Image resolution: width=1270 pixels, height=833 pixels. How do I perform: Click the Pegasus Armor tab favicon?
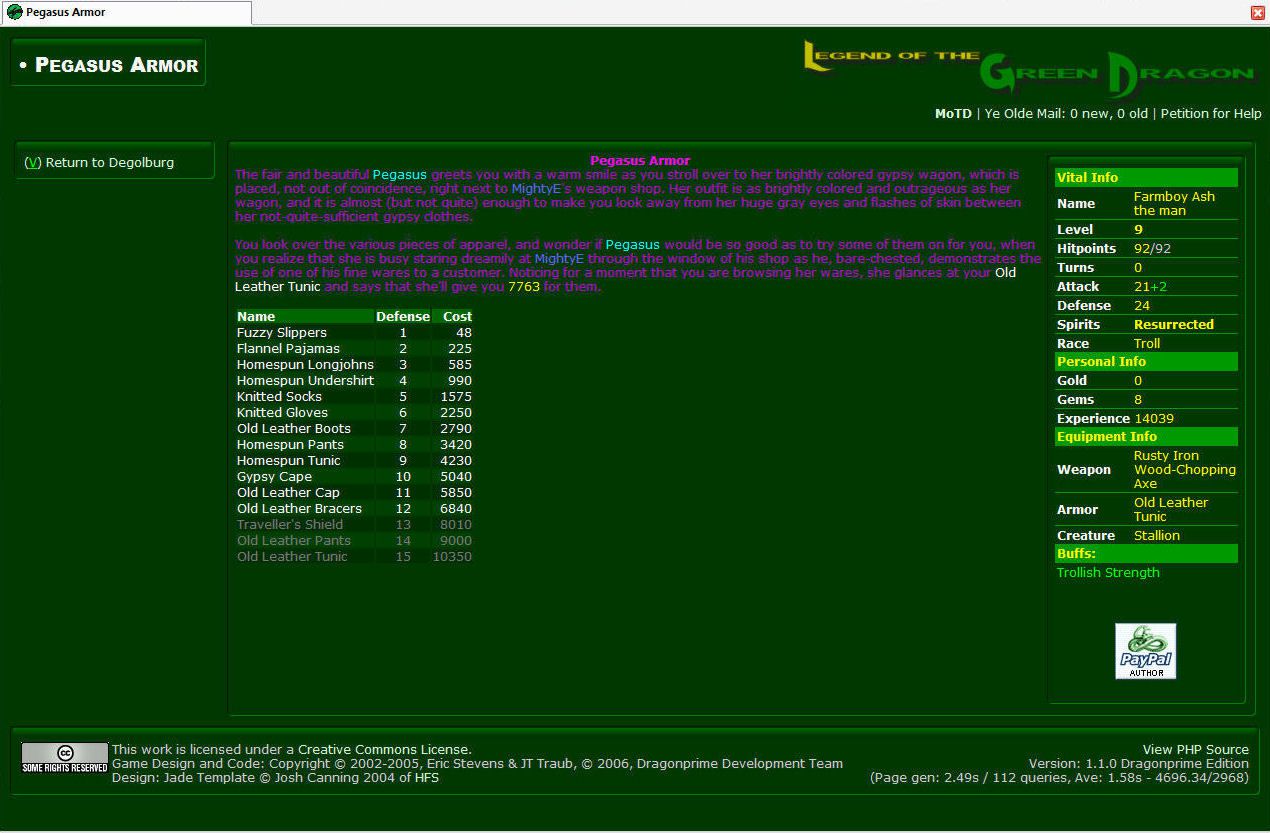(14, 12)
